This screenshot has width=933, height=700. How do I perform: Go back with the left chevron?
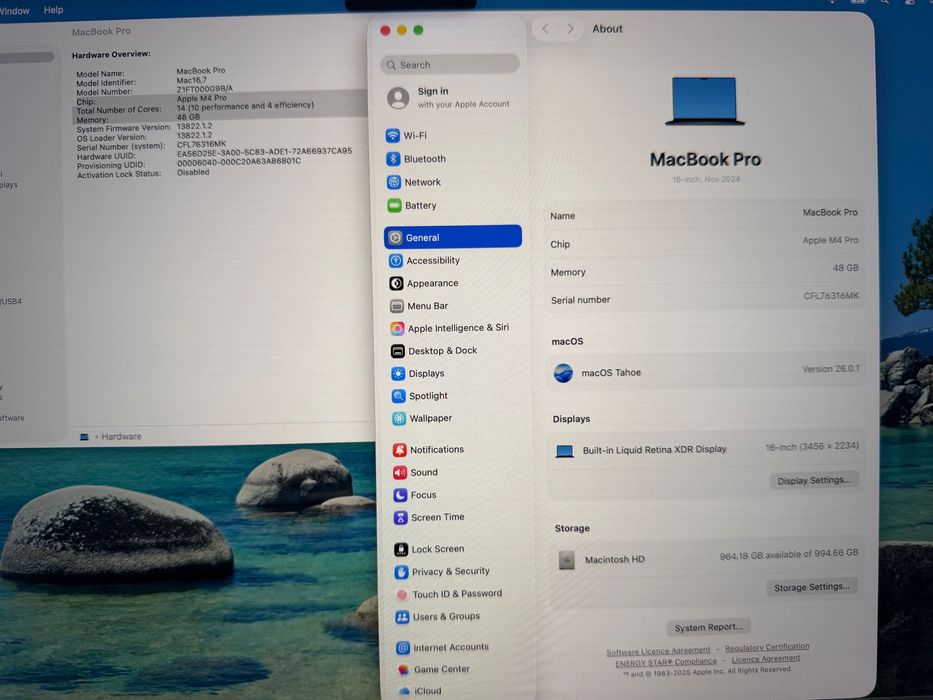coord(546,29)
